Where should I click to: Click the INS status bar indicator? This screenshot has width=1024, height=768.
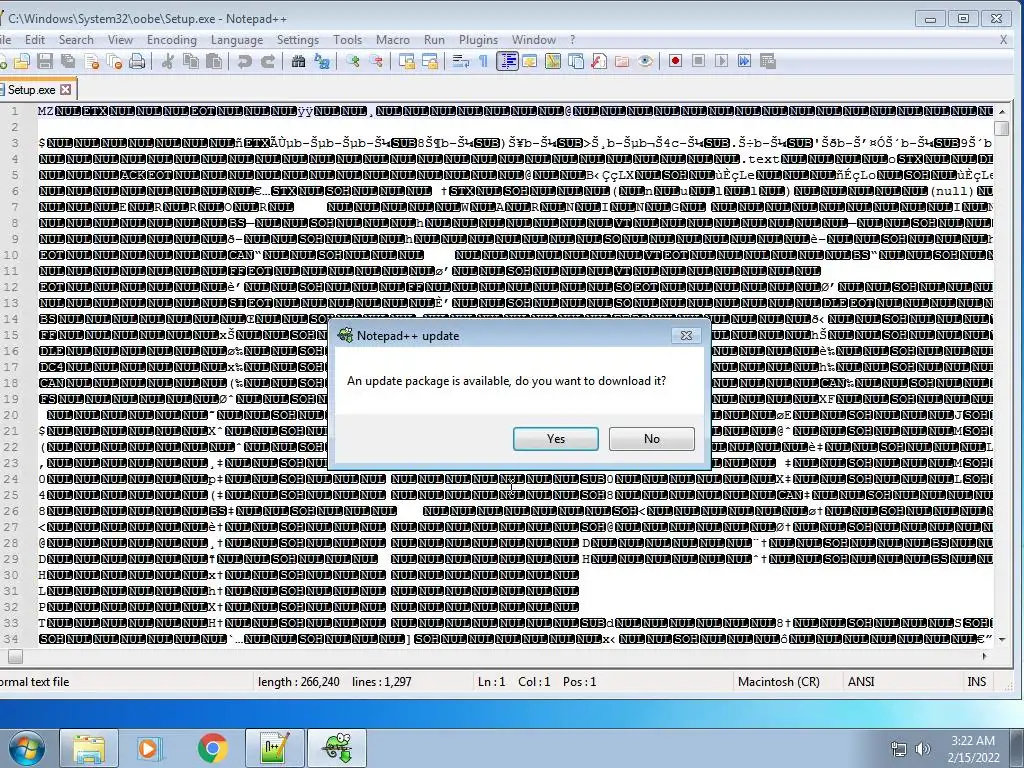[976, 682]
